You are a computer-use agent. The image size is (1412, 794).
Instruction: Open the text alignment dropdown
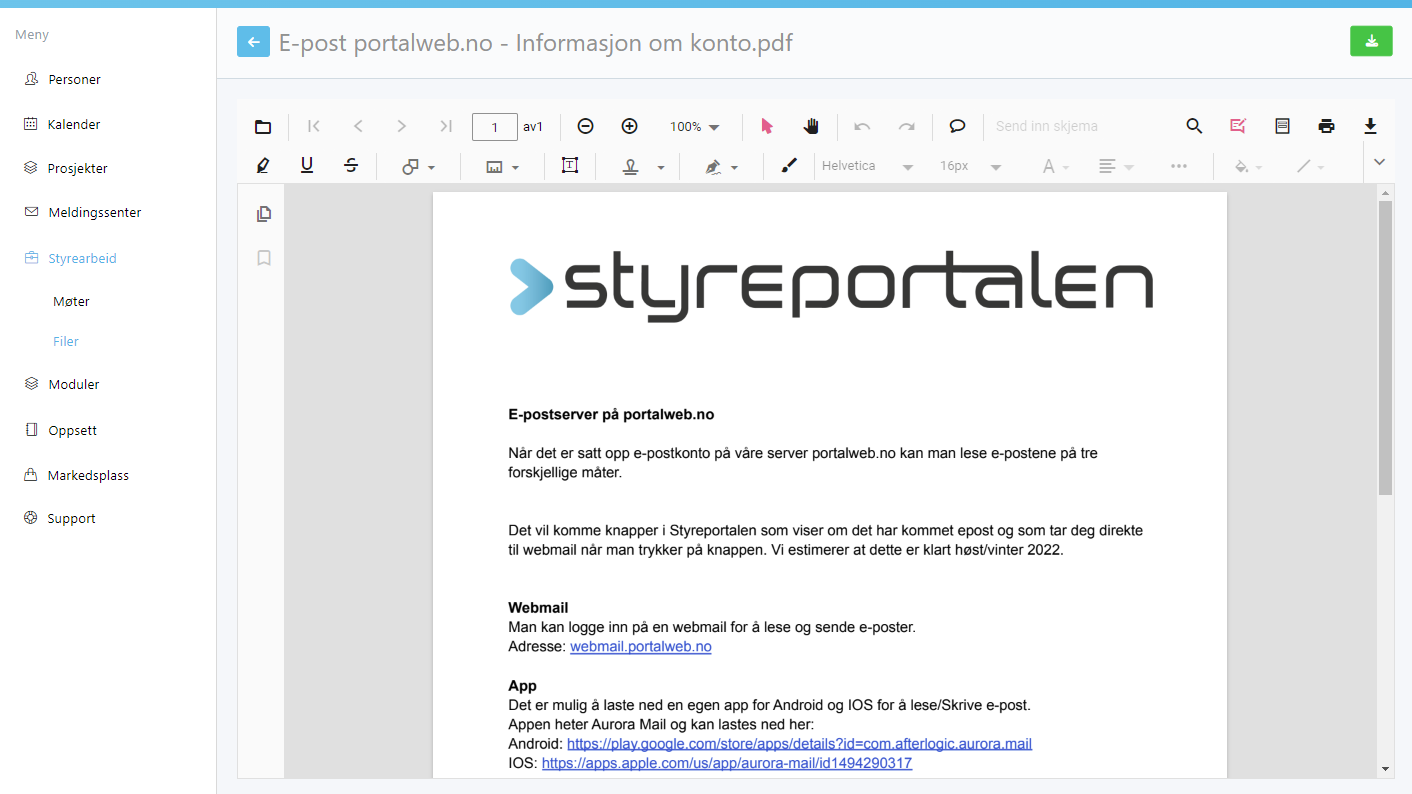pos(1116,167)
